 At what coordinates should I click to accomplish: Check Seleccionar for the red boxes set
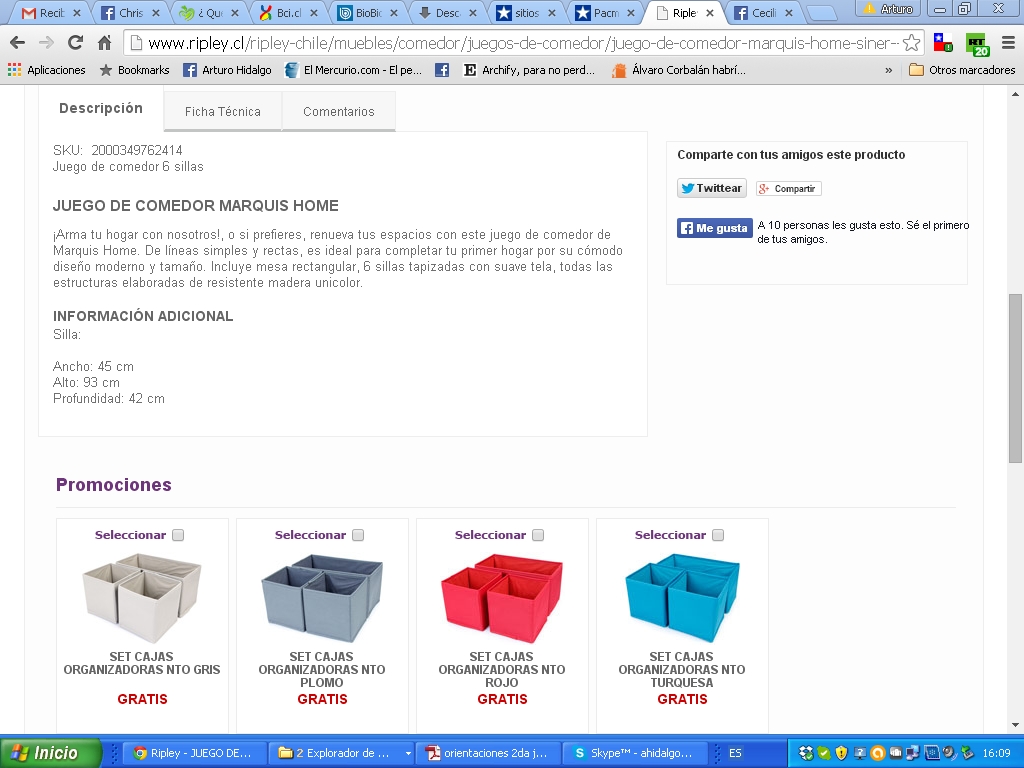pos(538,535)
